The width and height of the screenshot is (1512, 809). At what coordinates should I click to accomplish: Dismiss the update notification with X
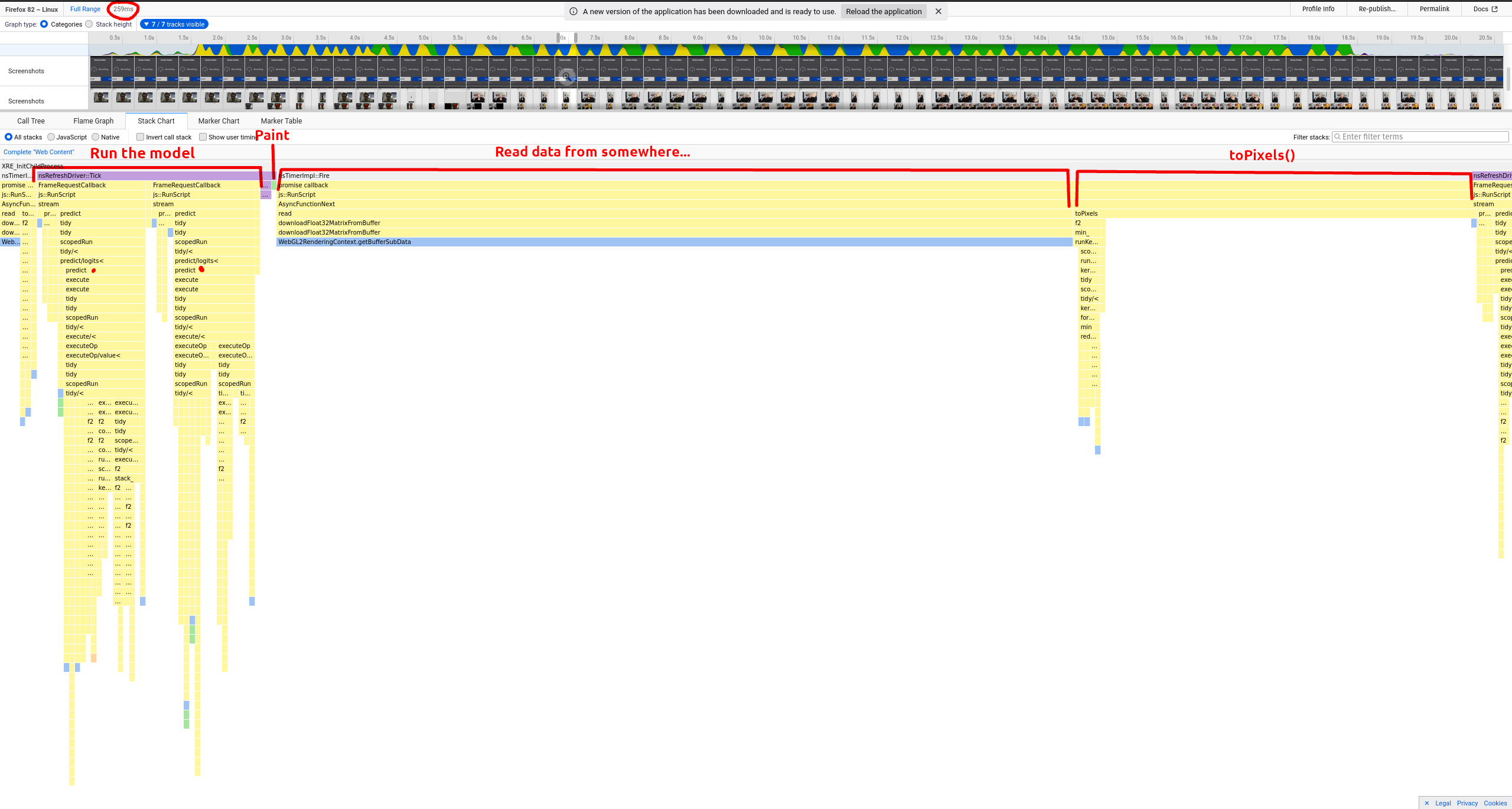938,11
